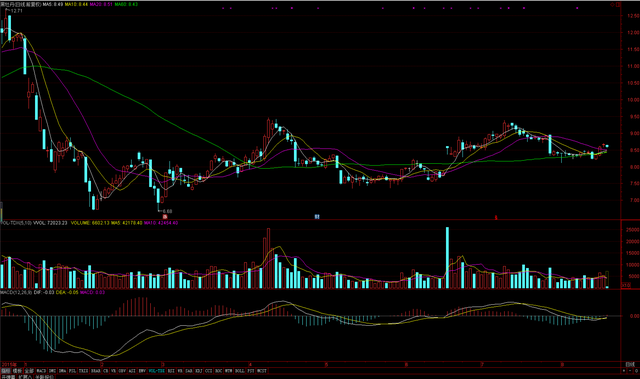
Task: Select the PSY indicator tab
Action: (250, 371)
